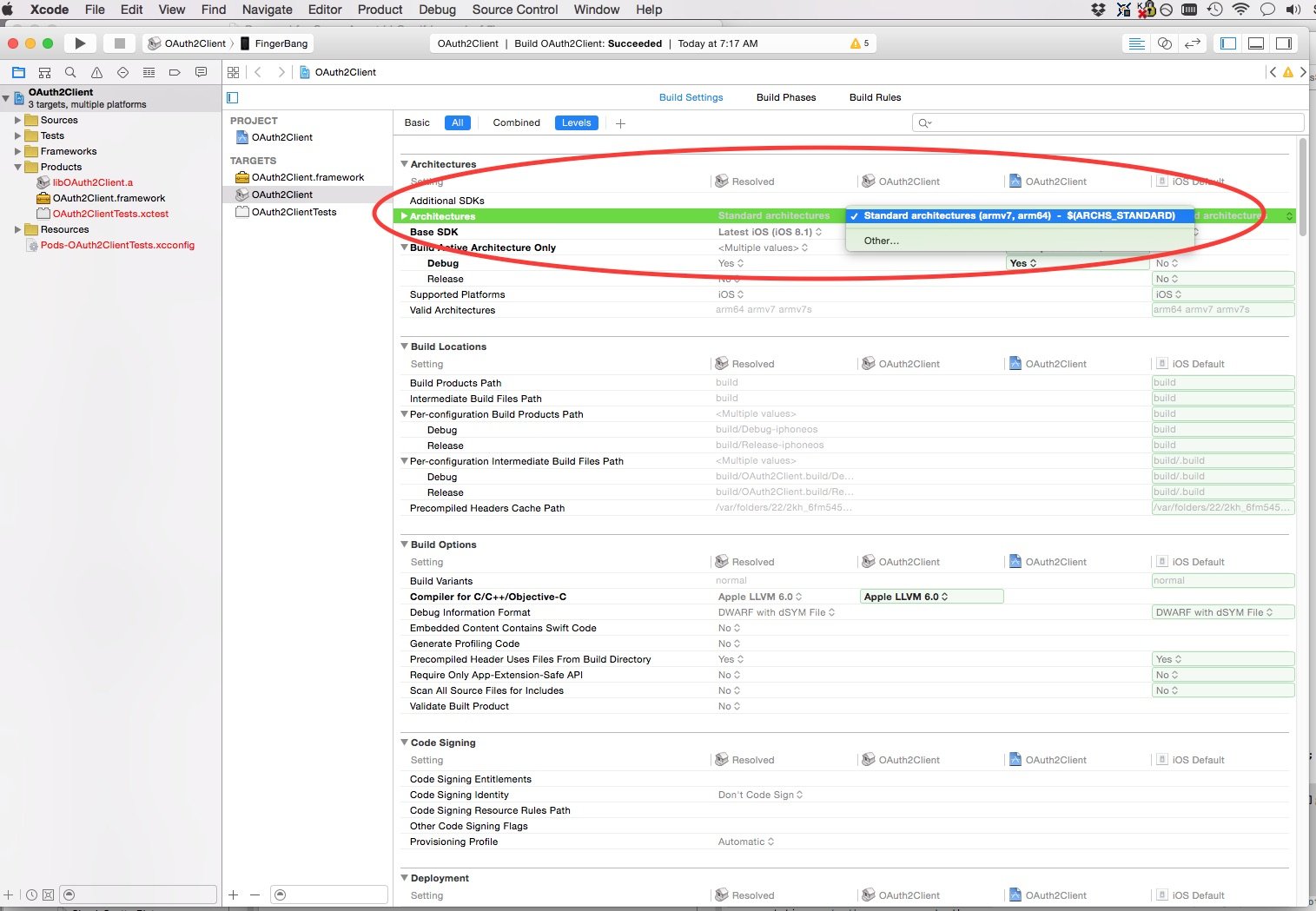This screenshot has height=911, width=1316.
Task: Expand the Tests group
Action: point(17,136)
